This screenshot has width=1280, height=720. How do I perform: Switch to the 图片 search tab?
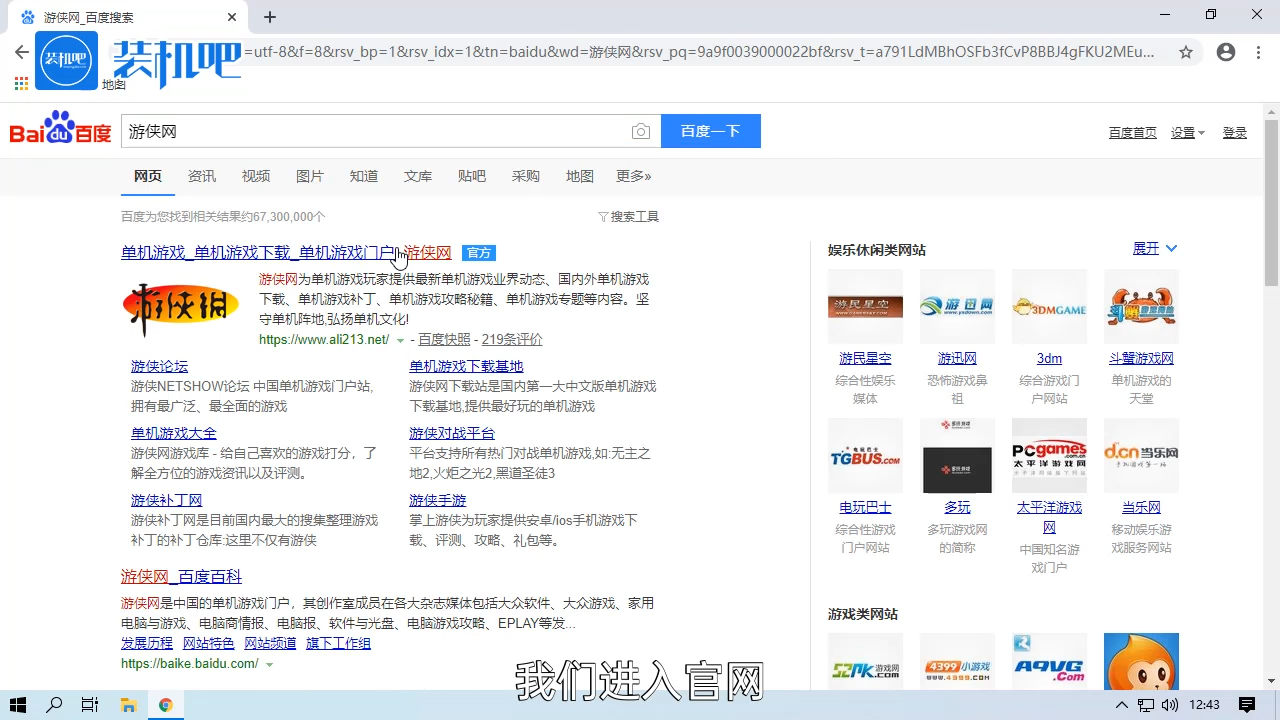(x=310, y=176)
